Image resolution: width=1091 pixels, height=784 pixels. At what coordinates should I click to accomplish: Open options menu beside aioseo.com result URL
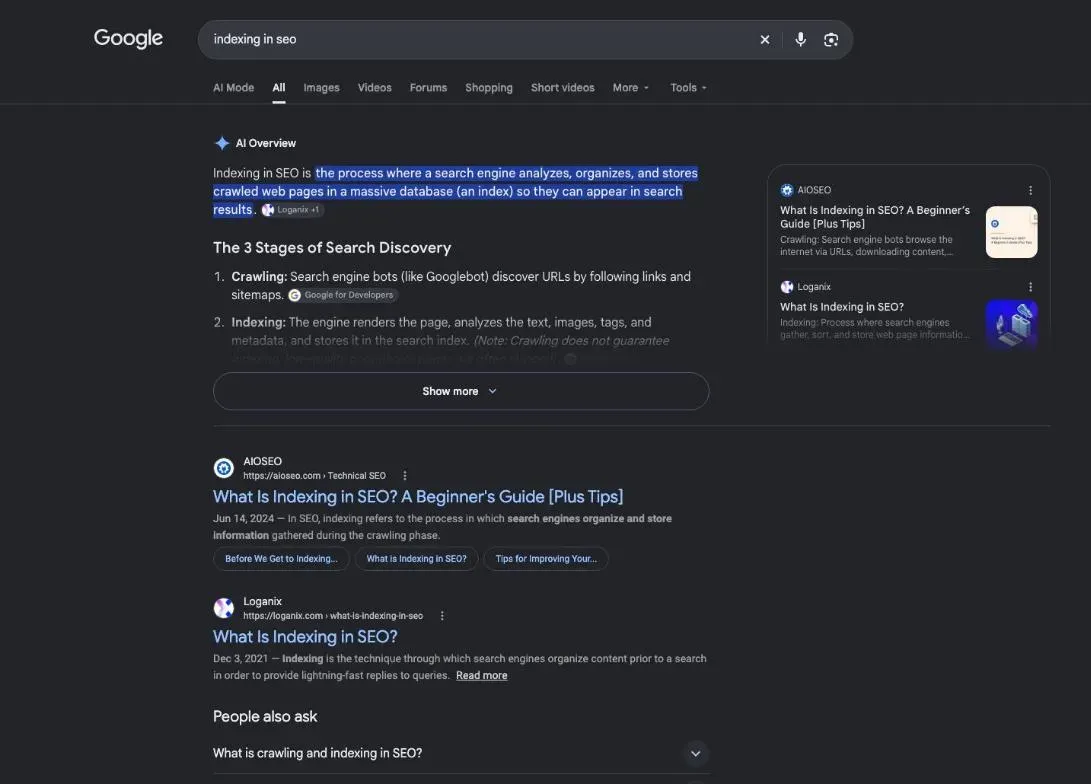pos(405,476)
